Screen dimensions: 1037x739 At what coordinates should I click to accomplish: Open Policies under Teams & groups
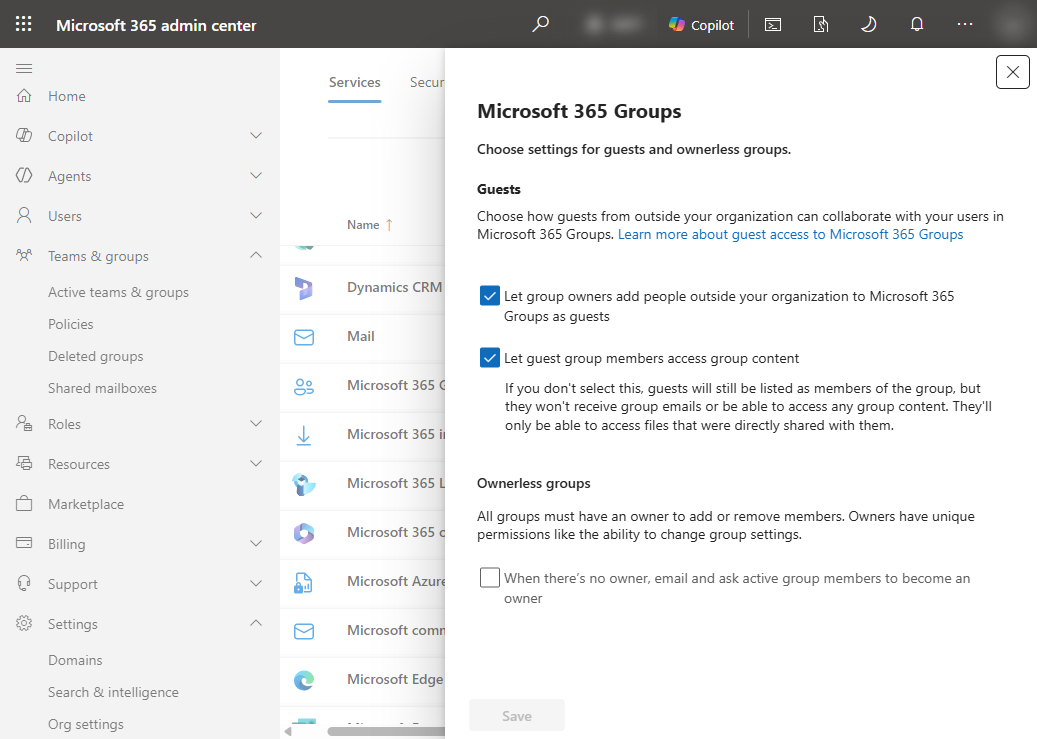(x=71, y=324)
